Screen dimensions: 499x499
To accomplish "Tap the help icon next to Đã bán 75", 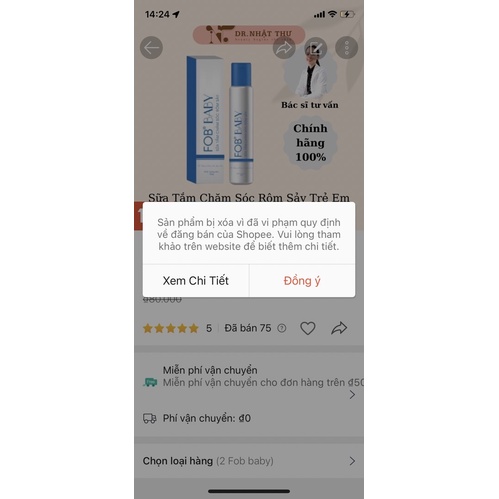I will coord(282,328).
